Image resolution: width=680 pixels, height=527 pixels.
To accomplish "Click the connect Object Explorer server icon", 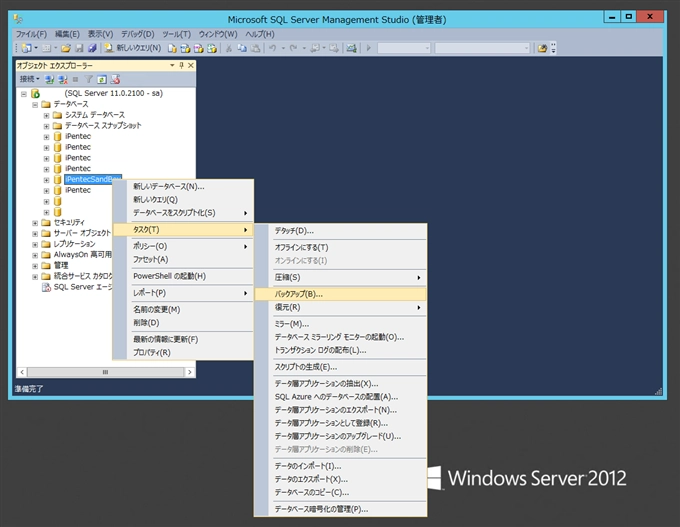I will pyautogui.click(x=49, y=79).
